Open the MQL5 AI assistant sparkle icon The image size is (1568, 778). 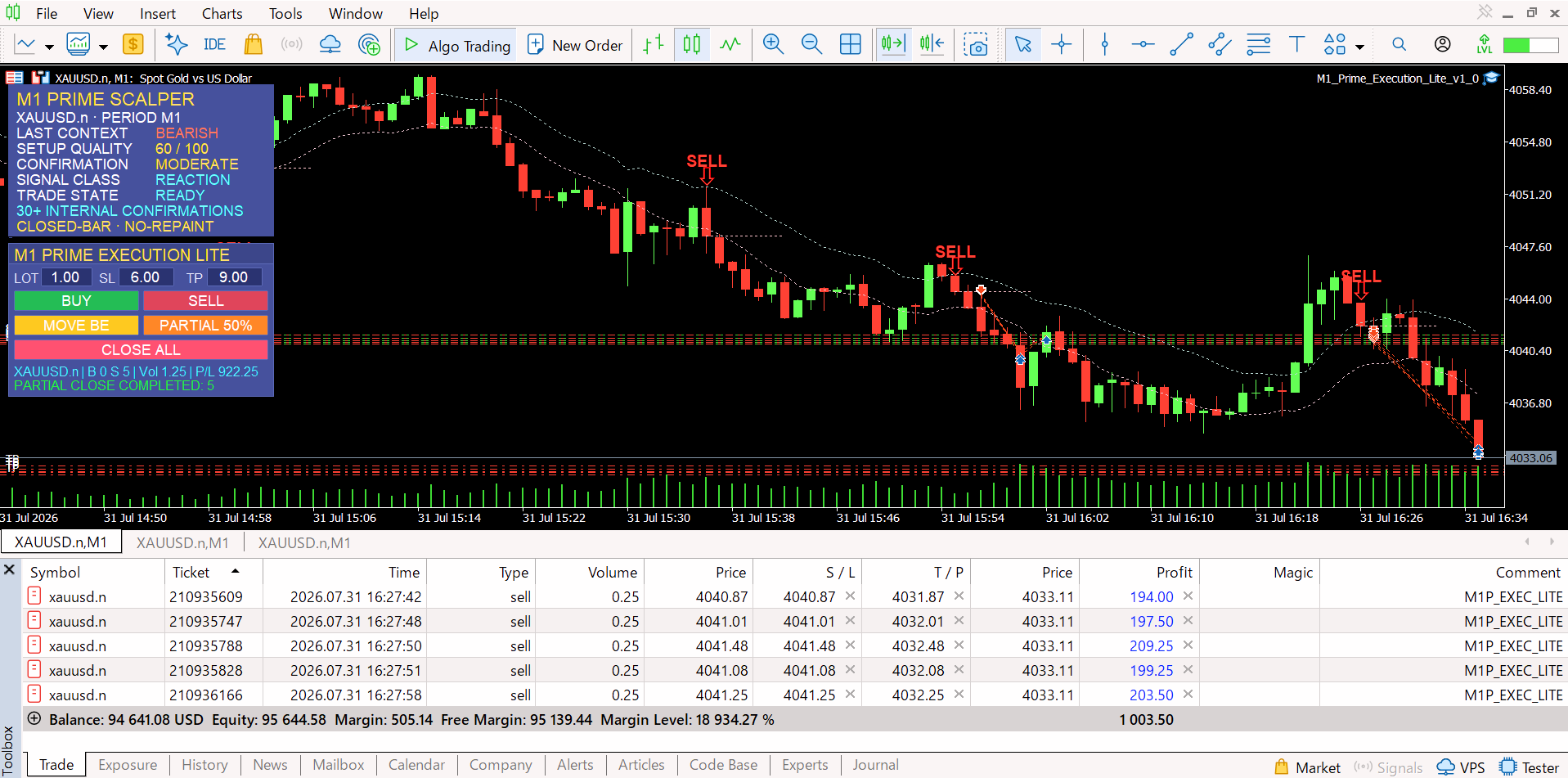click(176, 44)
